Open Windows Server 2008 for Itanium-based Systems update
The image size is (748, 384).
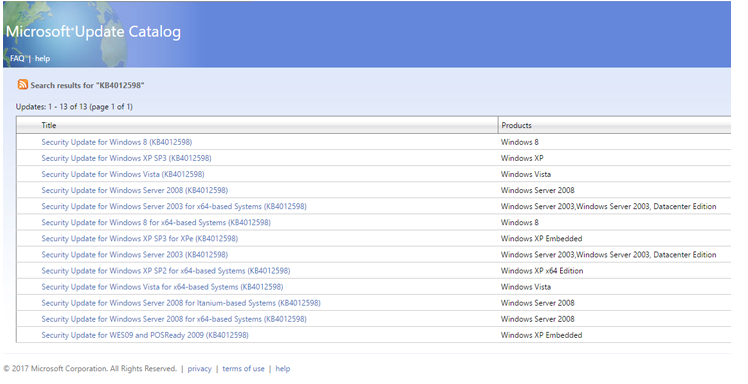coord(181,303)
